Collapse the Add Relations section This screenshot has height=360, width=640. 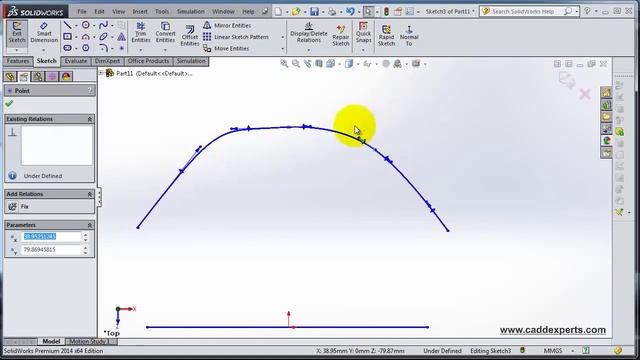(x=89, y=194)
